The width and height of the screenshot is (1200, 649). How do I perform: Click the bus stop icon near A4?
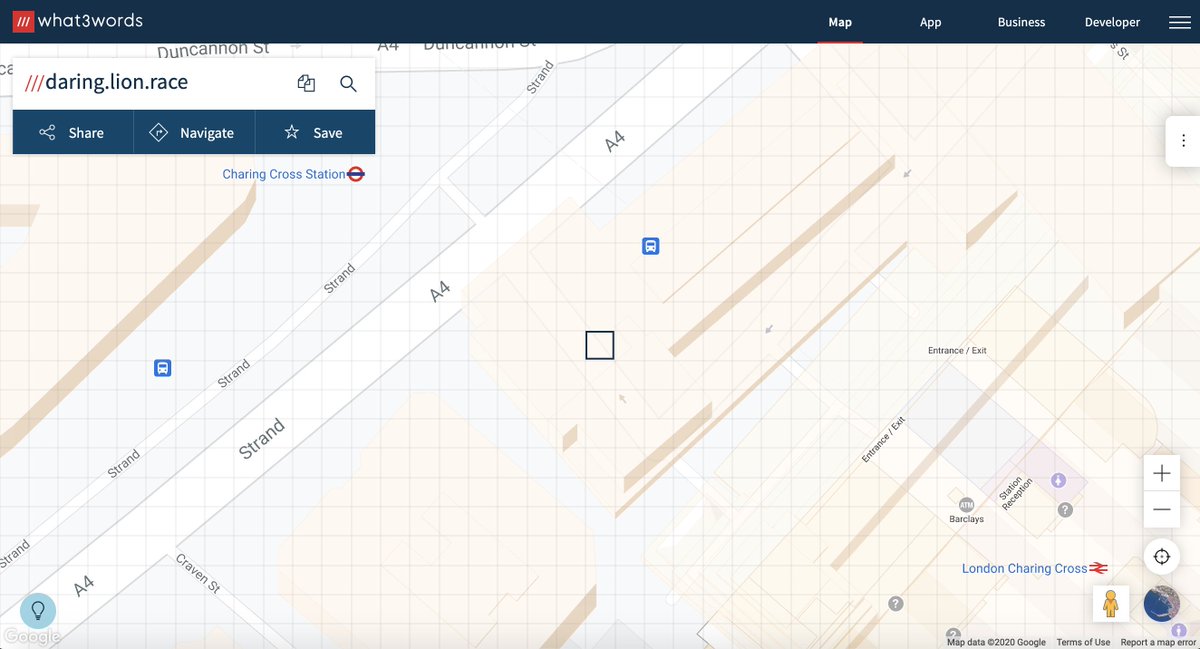pos(650,246)
